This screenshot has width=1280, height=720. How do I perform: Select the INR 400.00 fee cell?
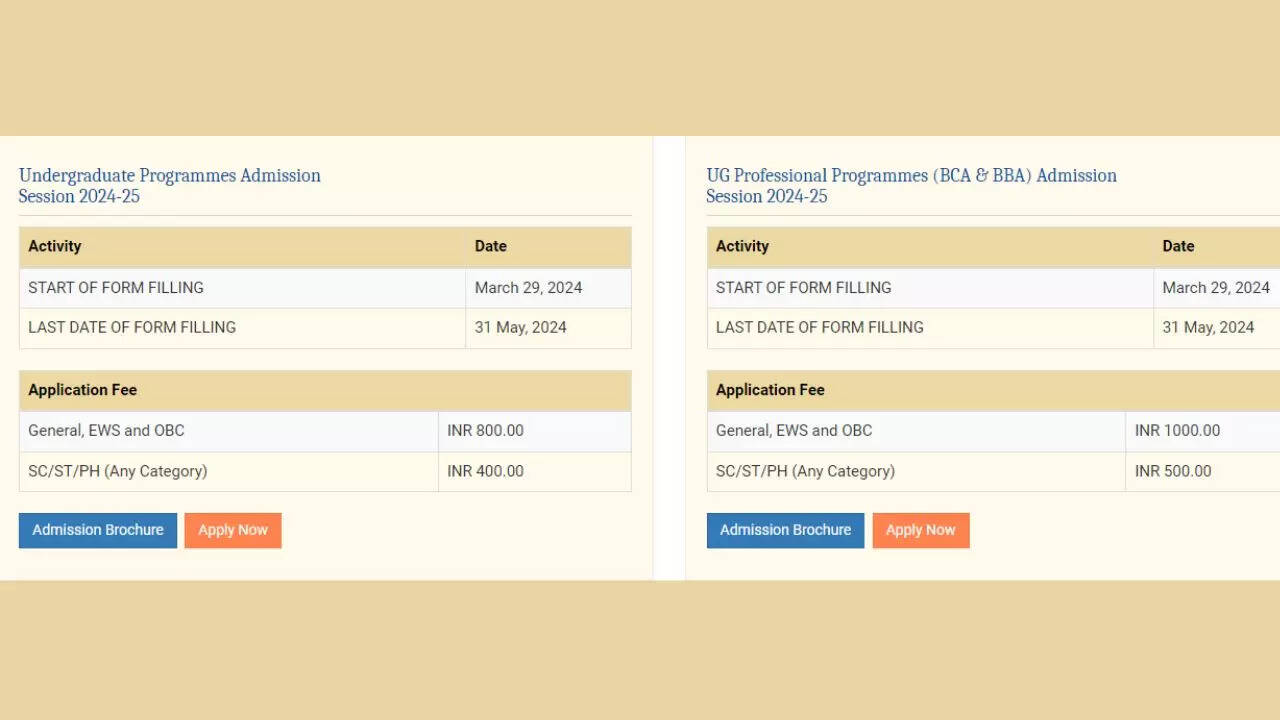coord(485,471)
